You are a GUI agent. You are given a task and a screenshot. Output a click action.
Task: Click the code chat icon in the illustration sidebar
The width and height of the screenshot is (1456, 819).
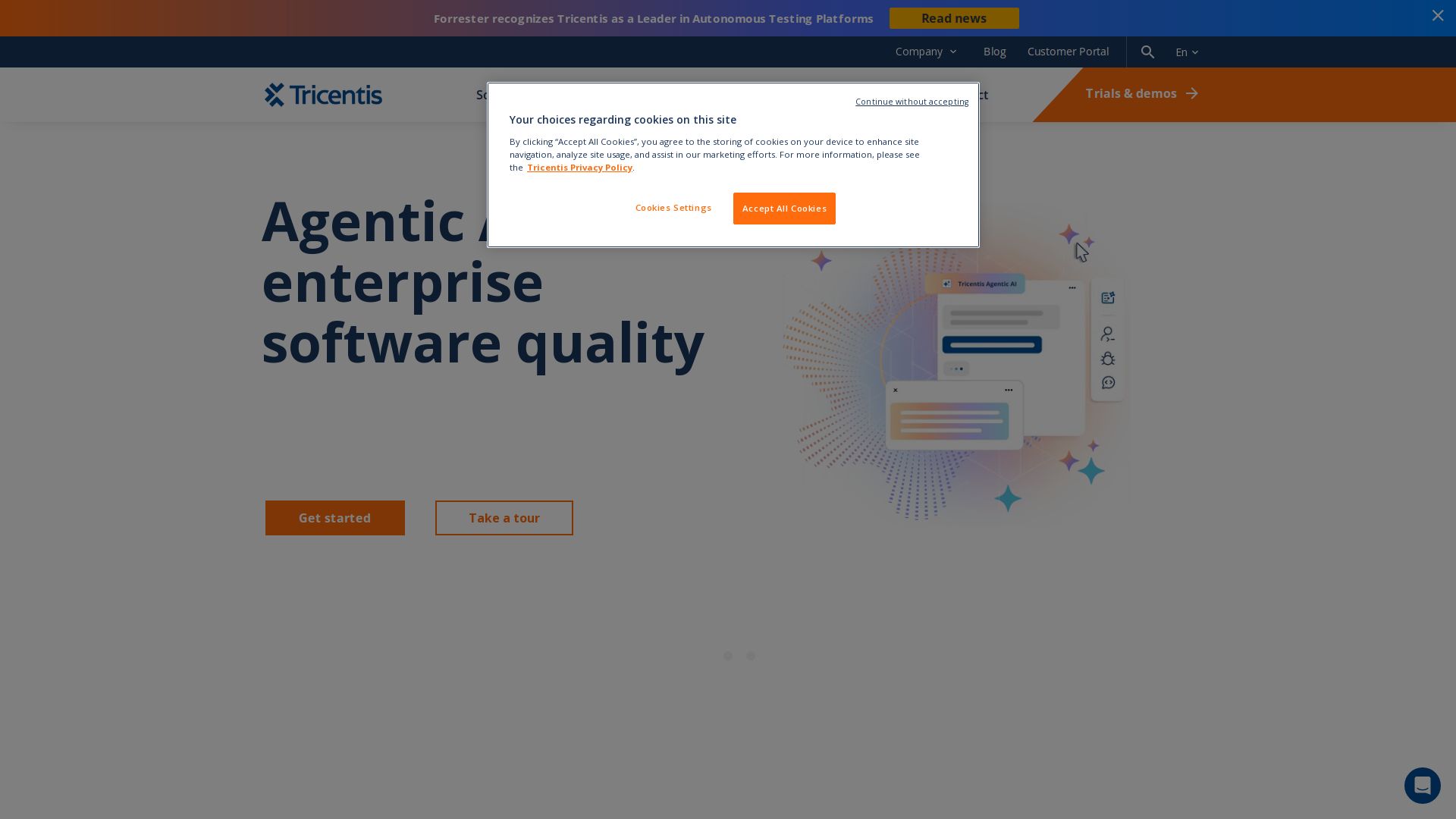tap(1108, 383)
